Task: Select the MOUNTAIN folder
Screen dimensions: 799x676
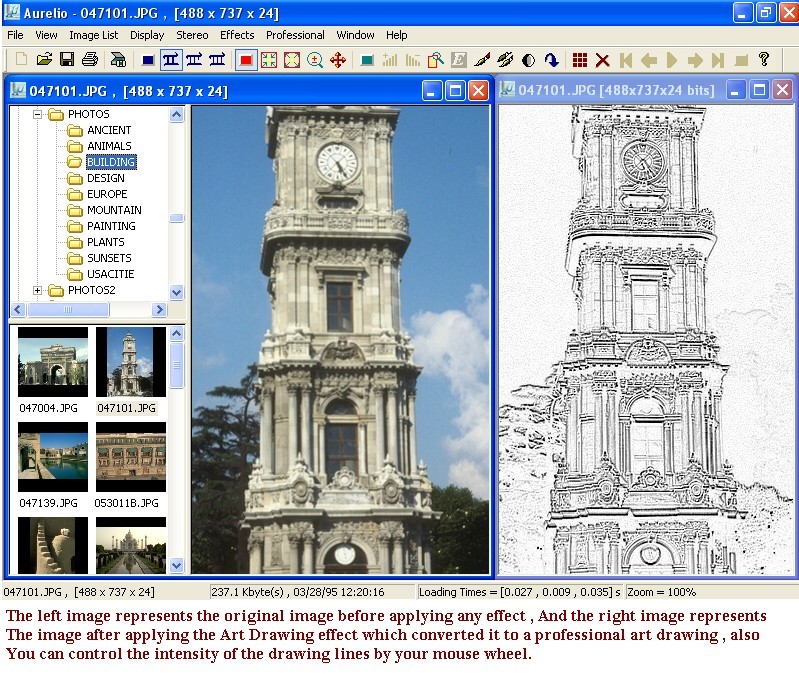Action: 114,210
